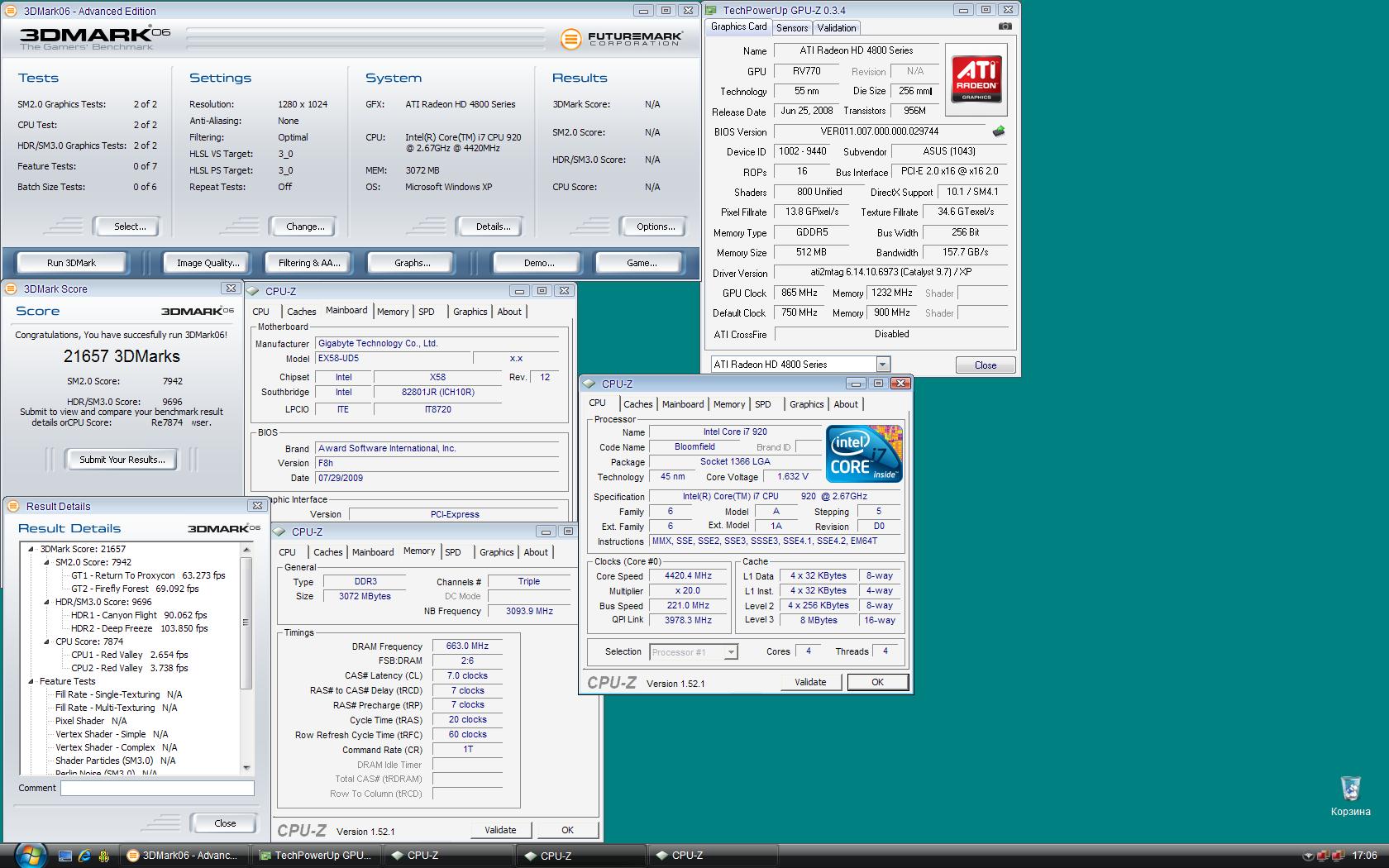Launch Internet Explorer from quick launch
The height and width of the screenshot is (868, 1389).
coord(84,856)
